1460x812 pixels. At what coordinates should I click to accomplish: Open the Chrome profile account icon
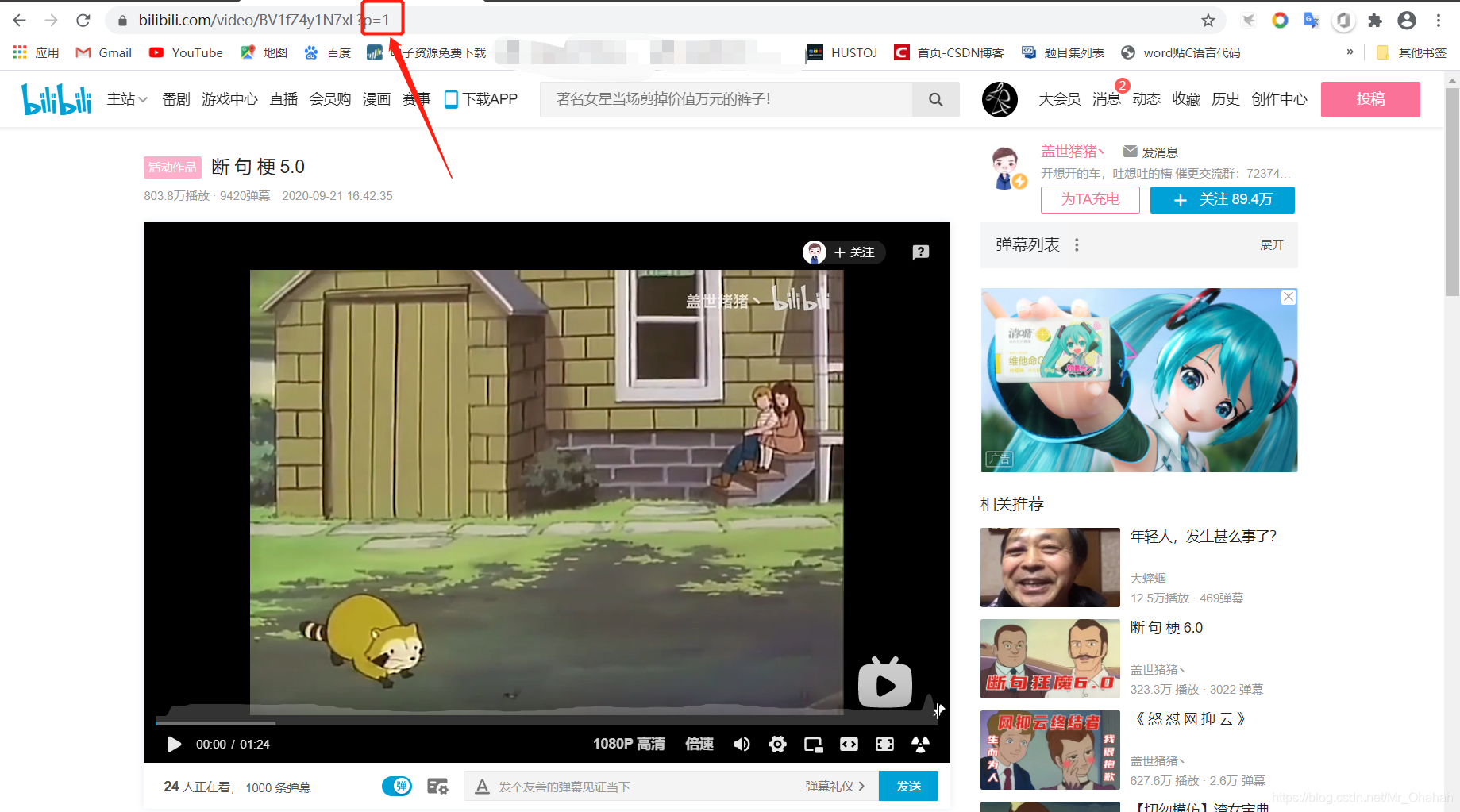(1407, 21)
